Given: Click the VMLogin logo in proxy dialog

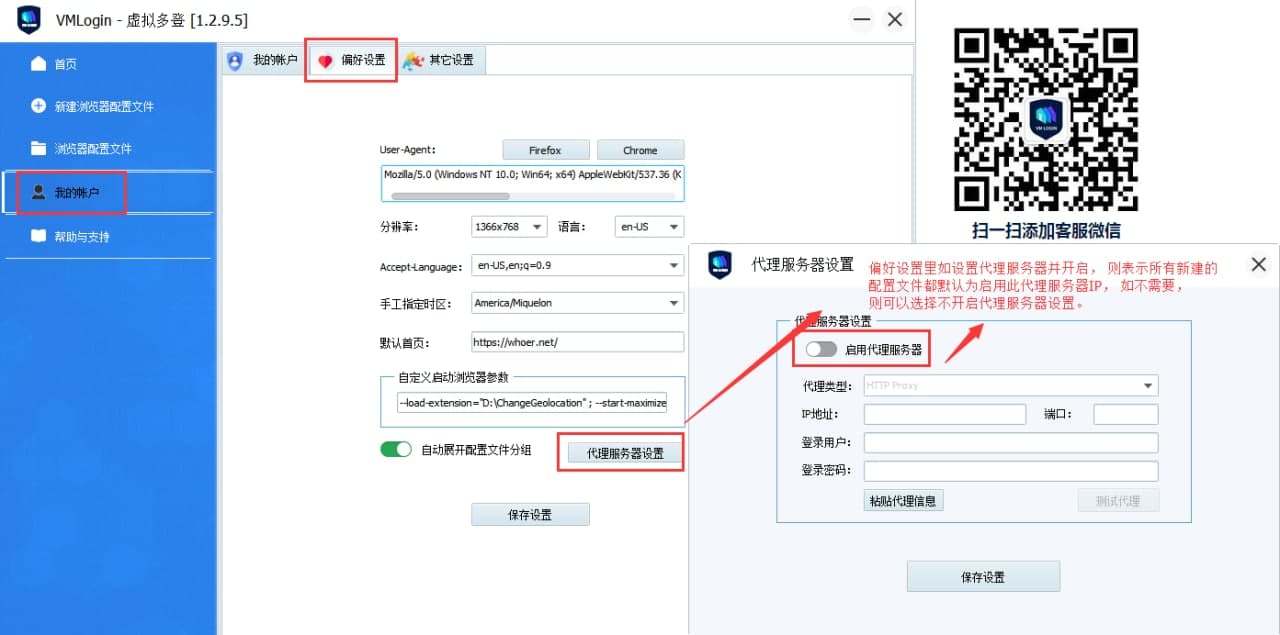Looking at the screenshot, I should click(720, 265).
